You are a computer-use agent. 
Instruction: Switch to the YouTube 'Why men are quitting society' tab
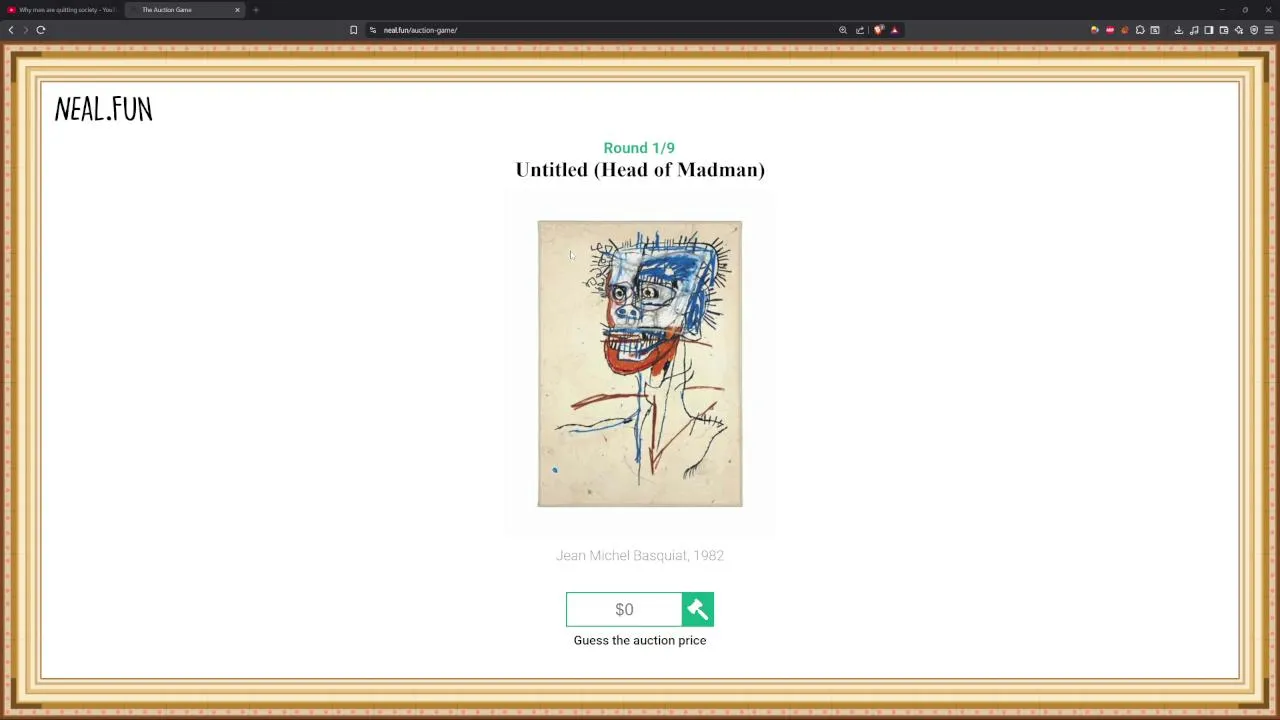coord(62,10)
